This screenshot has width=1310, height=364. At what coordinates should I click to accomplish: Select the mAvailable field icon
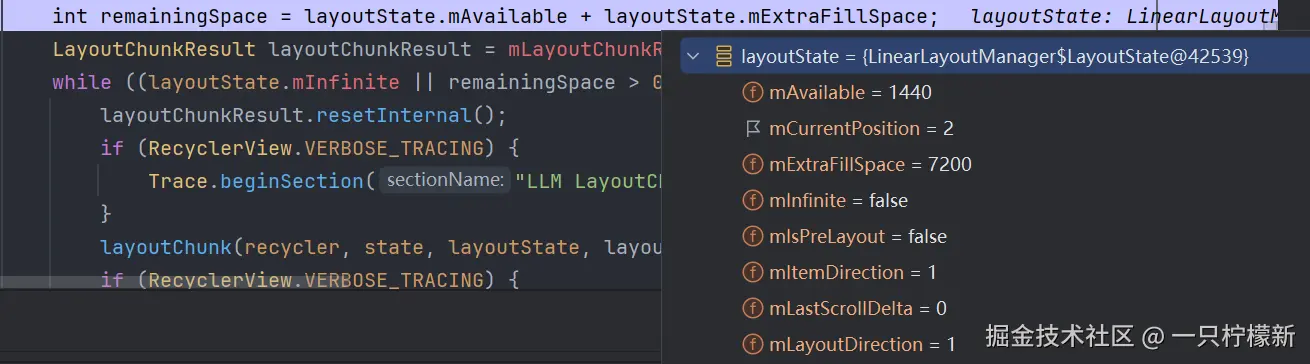click(x=752, y=93)
